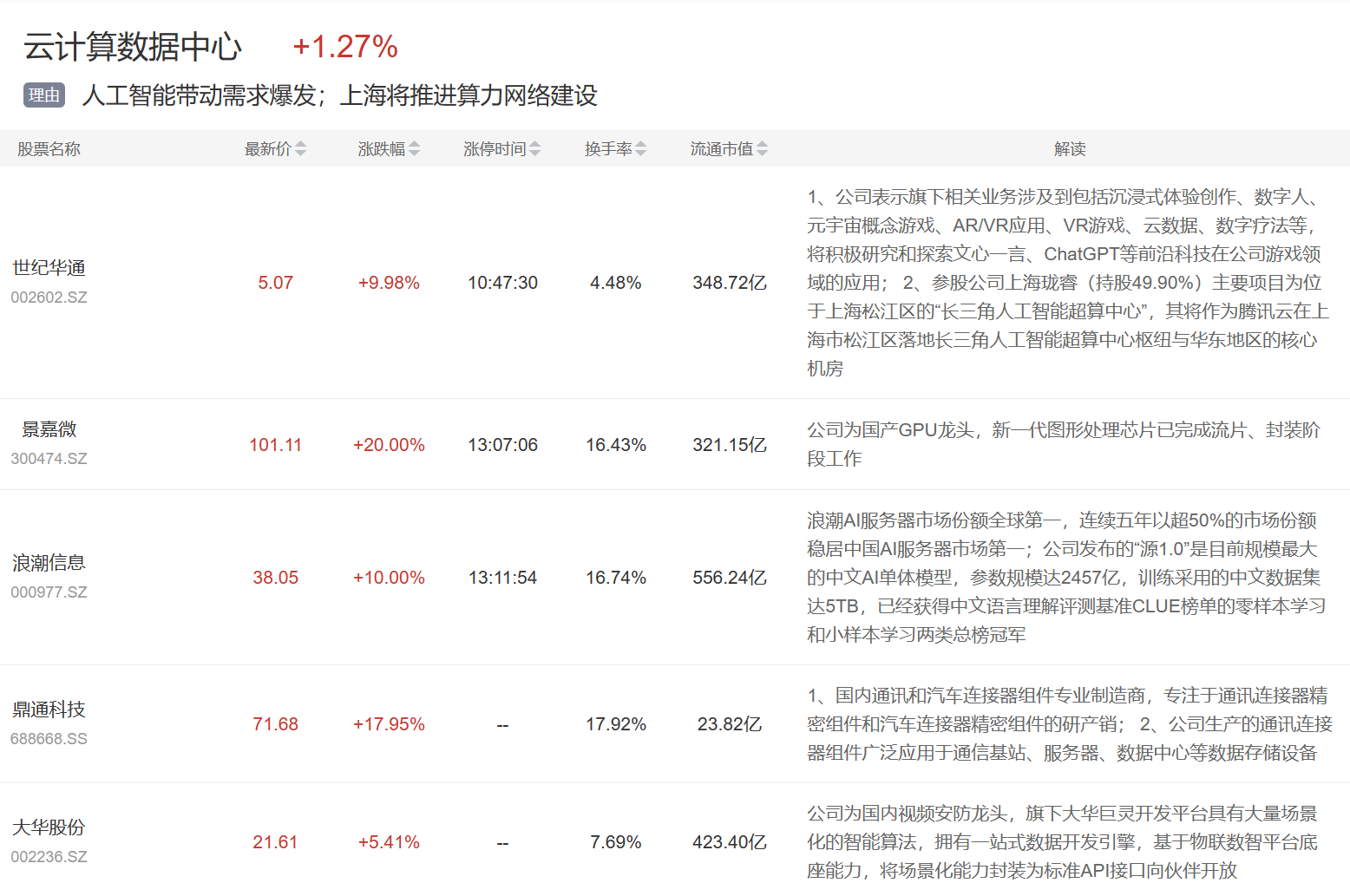Select stock code 002236.SZ
This screenshot has height=896, width=1350.
[49, 857]
